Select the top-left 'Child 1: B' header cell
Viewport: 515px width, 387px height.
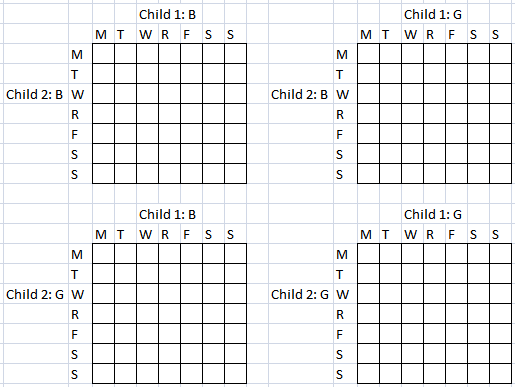point(167,15)
